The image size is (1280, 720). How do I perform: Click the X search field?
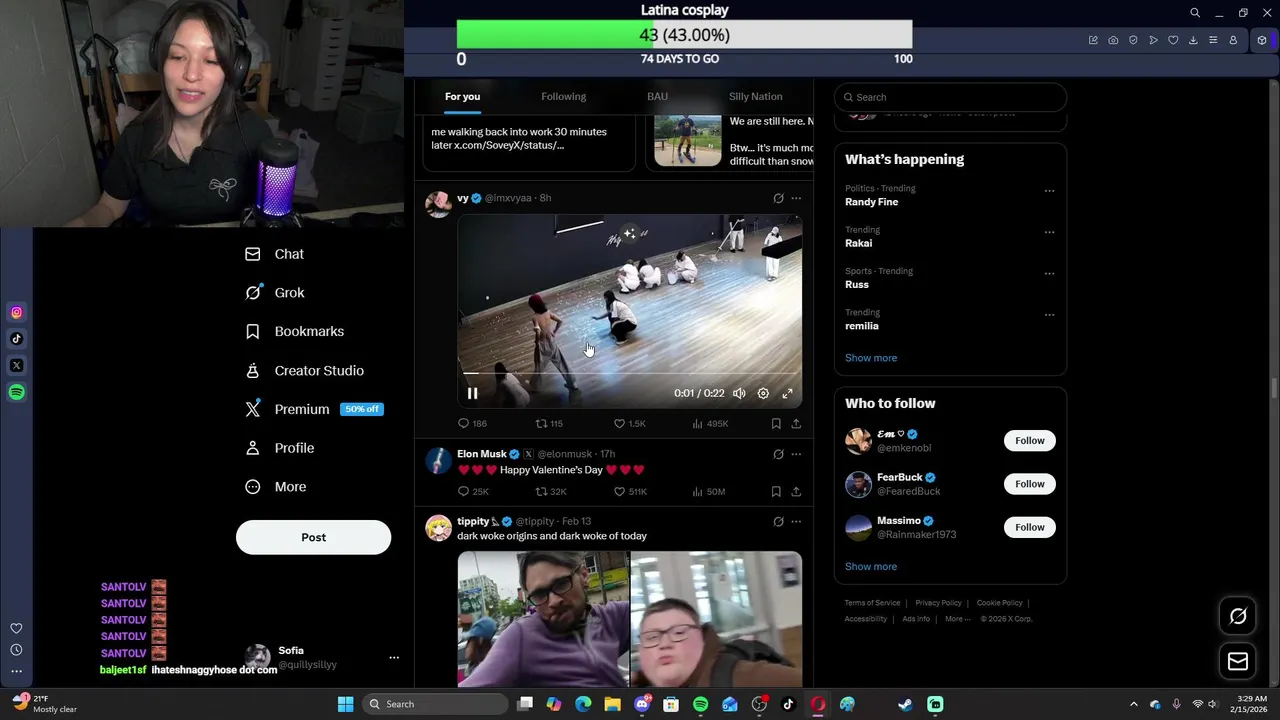click(950, 97)
